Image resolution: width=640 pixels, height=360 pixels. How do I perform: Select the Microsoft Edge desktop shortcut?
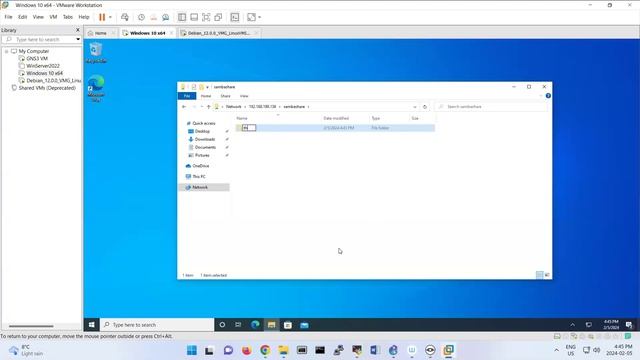pyautogui.click(x=96, y=88)
